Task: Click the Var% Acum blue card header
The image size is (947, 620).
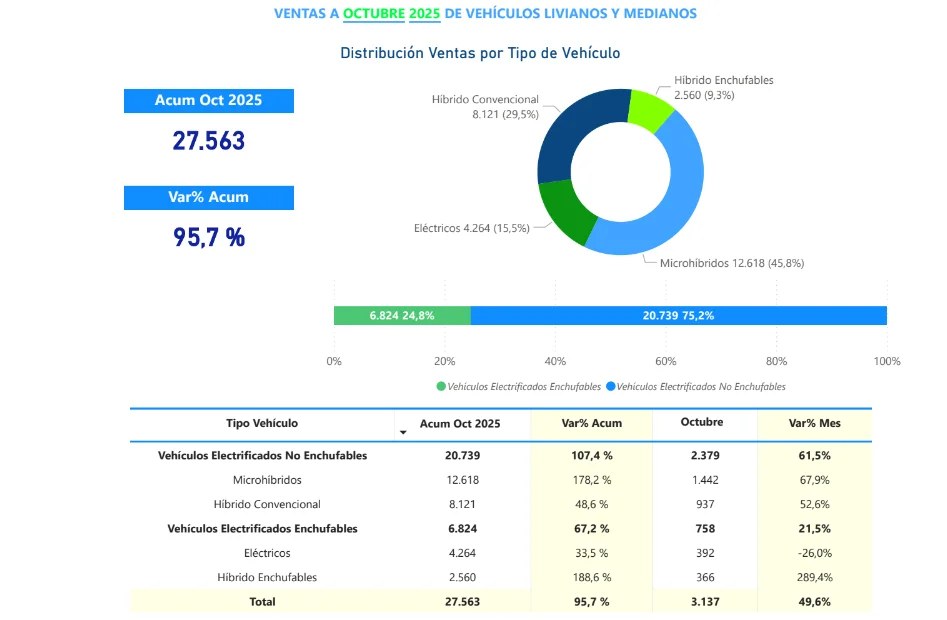Action: point(208,197)
